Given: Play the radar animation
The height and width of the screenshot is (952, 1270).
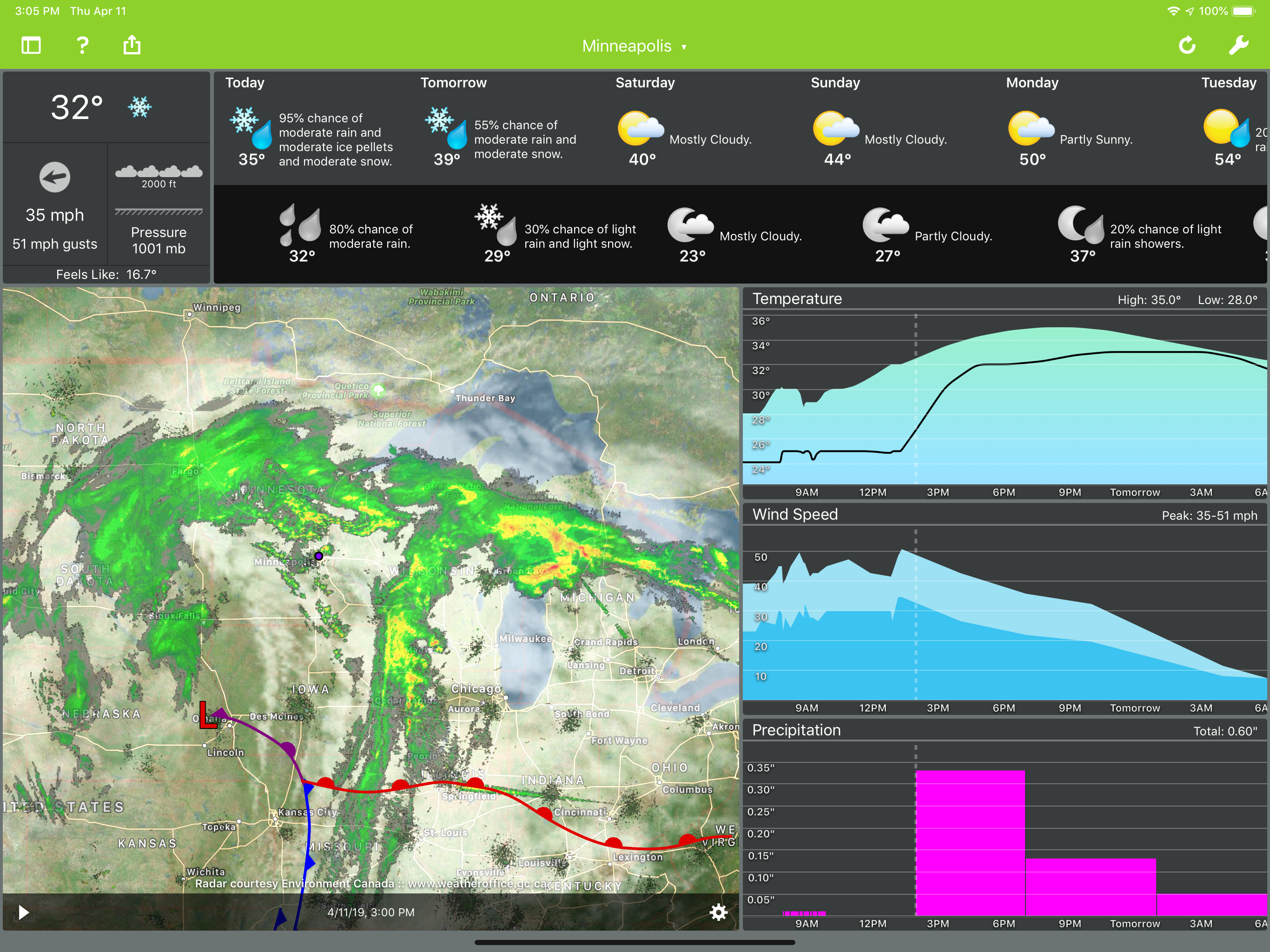Looking at the screenshot, I should (24, 912).
